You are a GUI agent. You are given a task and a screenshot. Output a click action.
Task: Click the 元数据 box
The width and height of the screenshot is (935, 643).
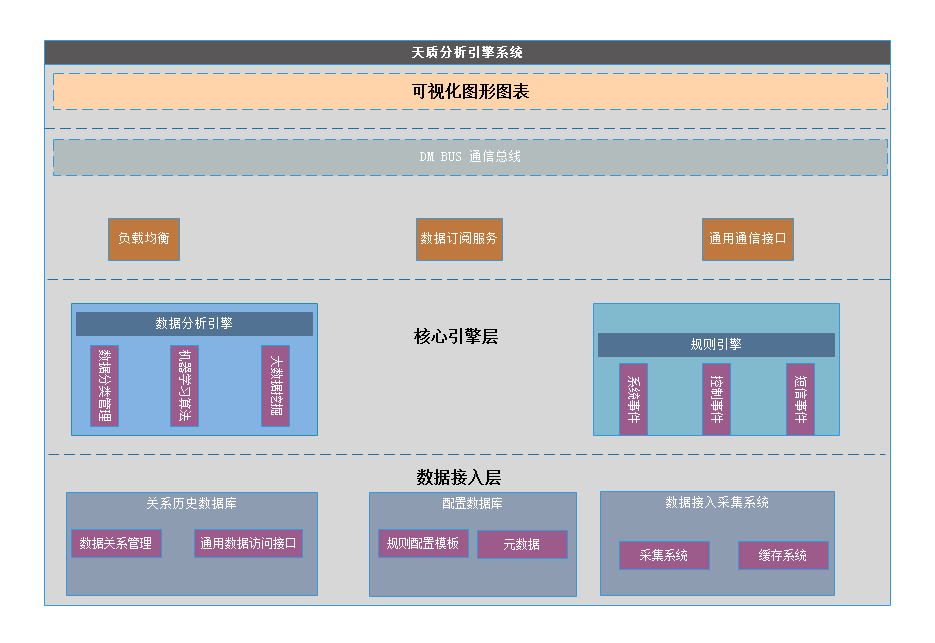click(x=522, y=545)
